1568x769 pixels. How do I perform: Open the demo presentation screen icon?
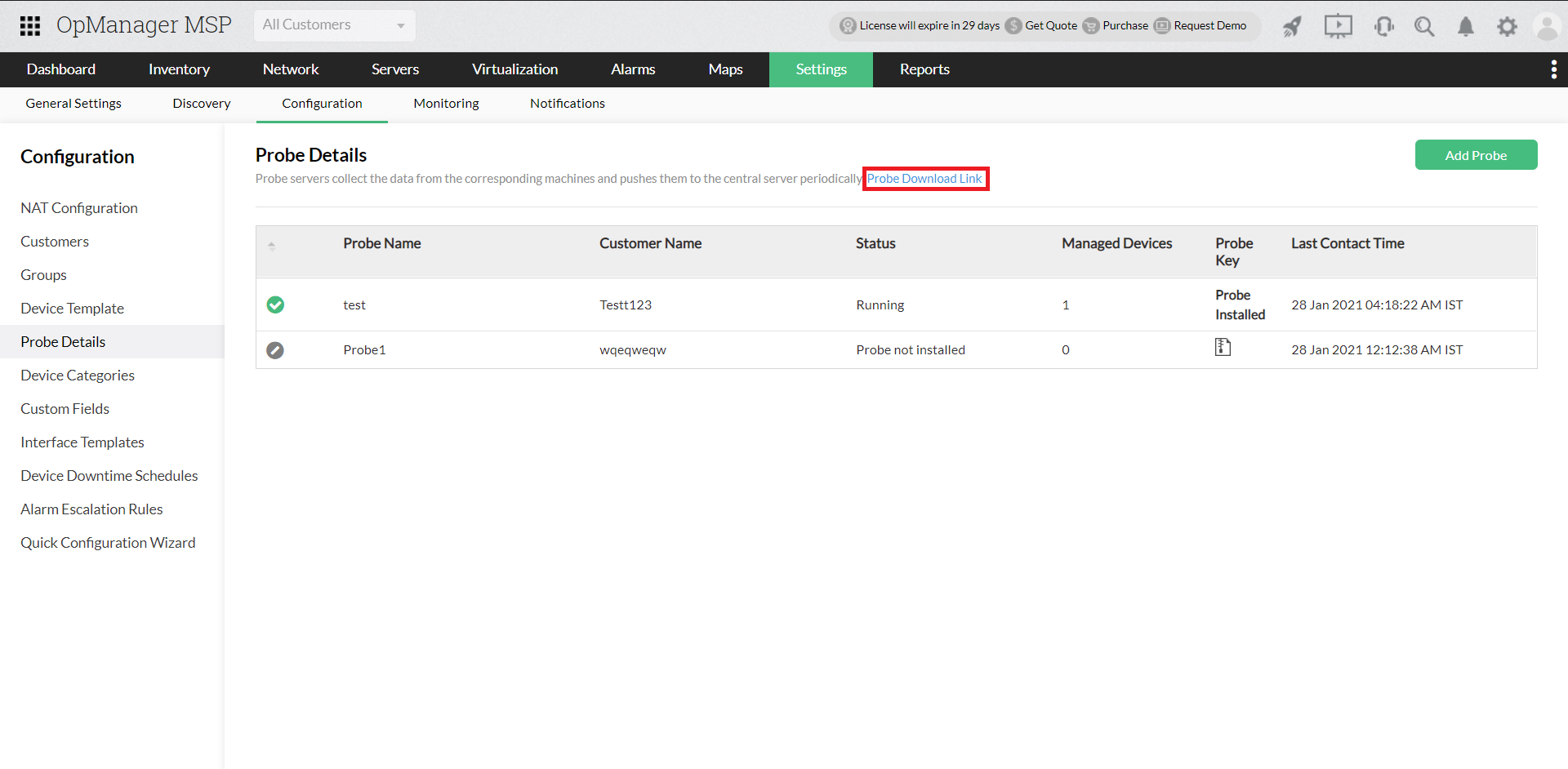pyautogui.click(x=1338, y=26)
